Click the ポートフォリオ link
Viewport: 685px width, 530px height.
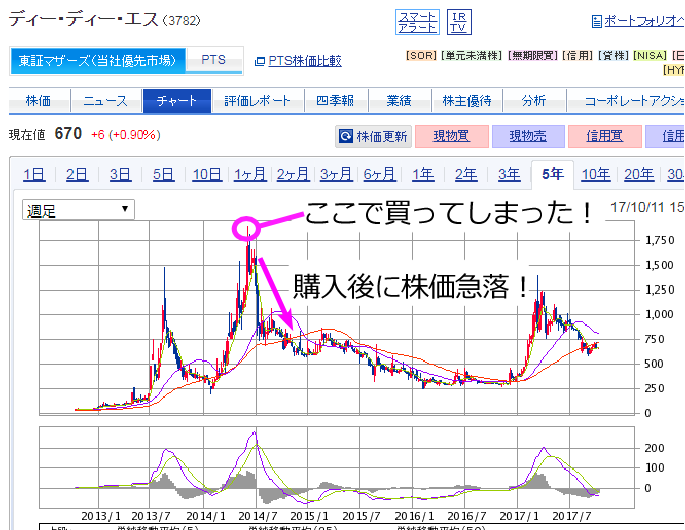644,21
